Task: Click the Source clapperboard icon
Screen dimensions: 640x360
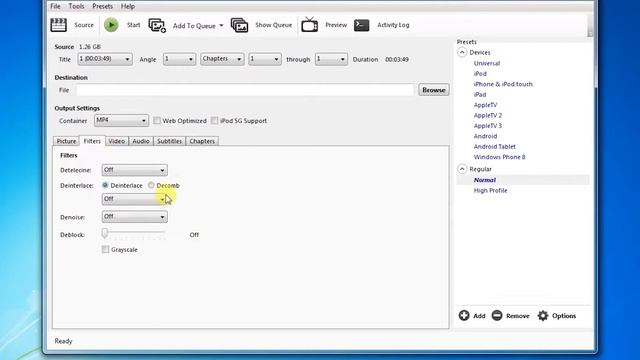Action: coord(58,25)
